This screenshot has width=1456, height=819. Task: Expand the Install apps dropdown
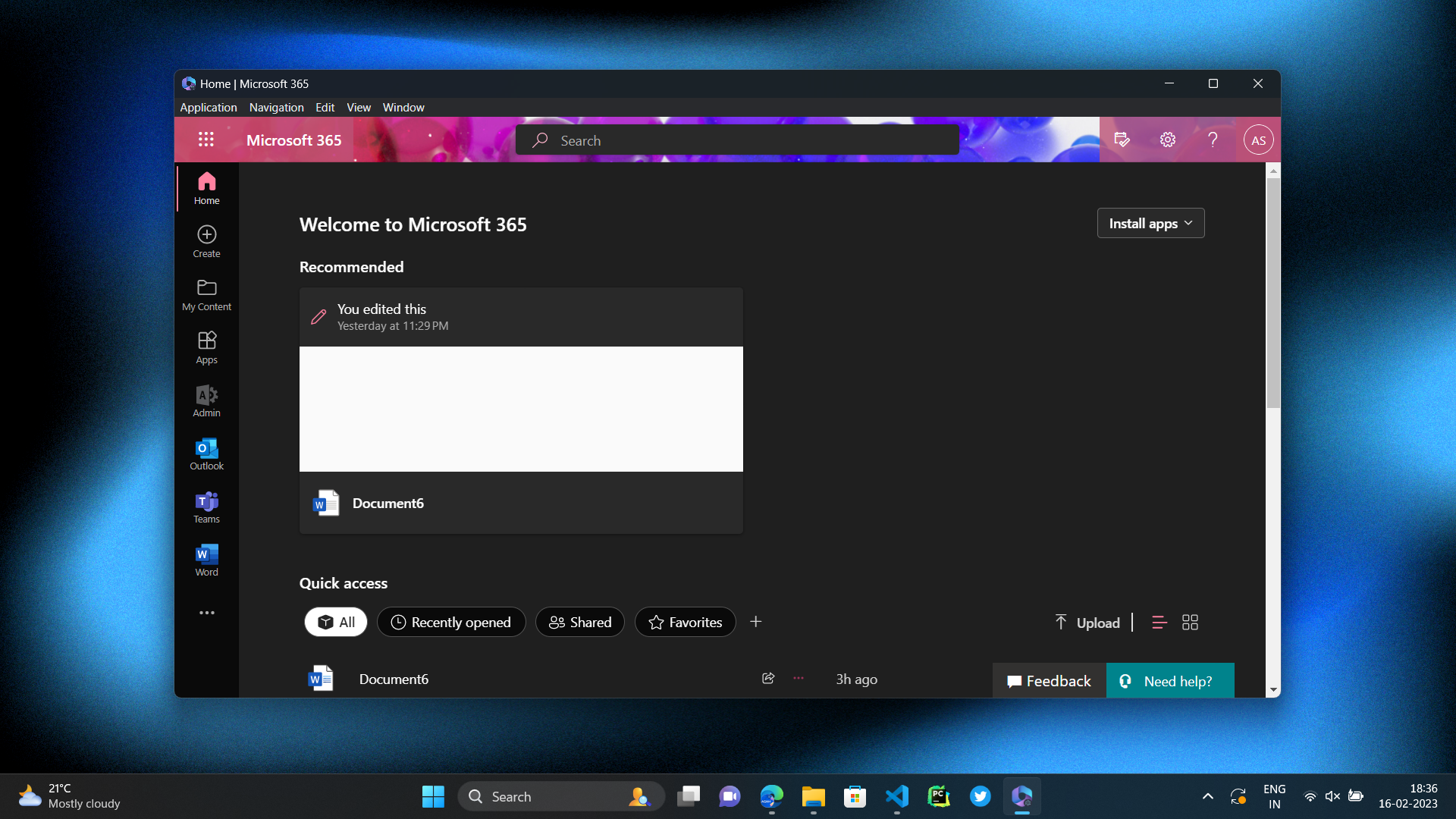[1150, 224]
